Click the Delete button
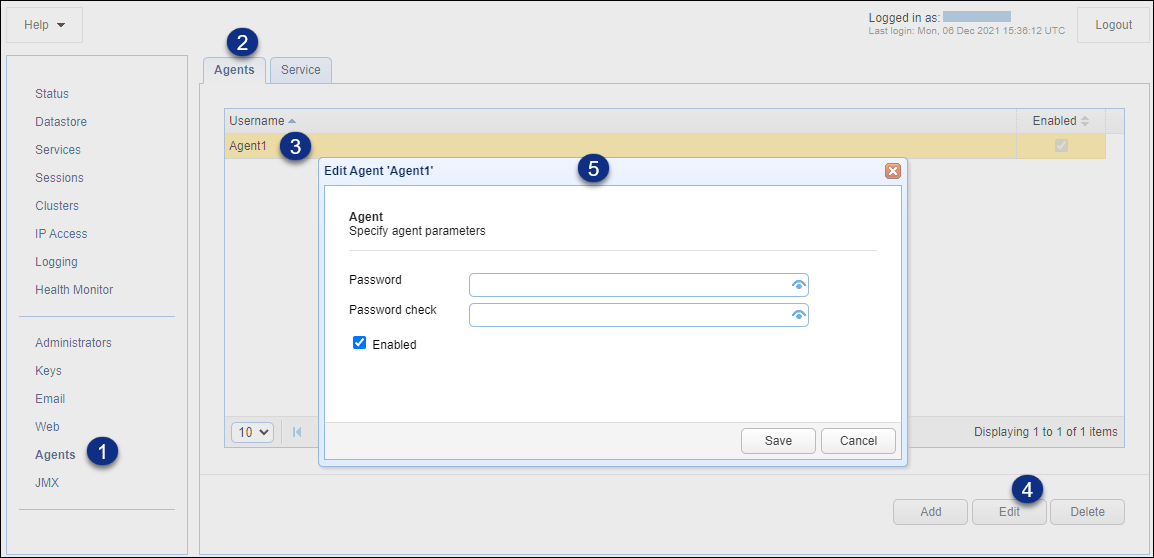This screenshot has height=558, width=1154. click(x=1087, y=512)
